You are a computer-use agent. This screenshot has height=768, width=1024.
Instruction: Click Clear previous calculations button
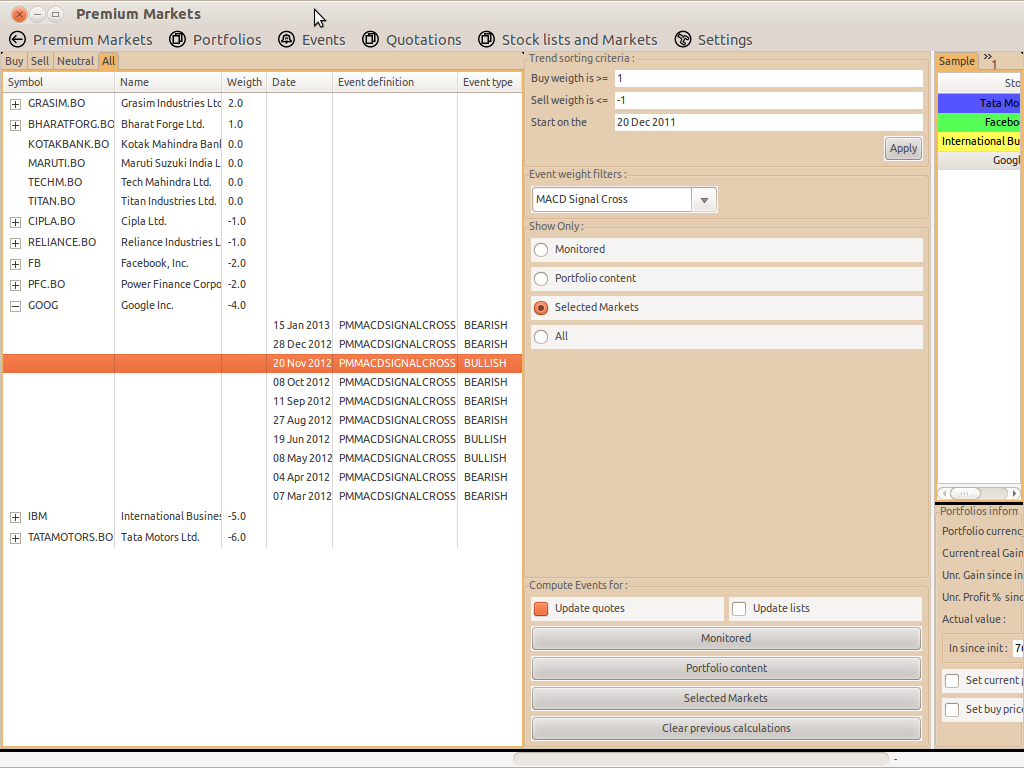pos(726,728)
